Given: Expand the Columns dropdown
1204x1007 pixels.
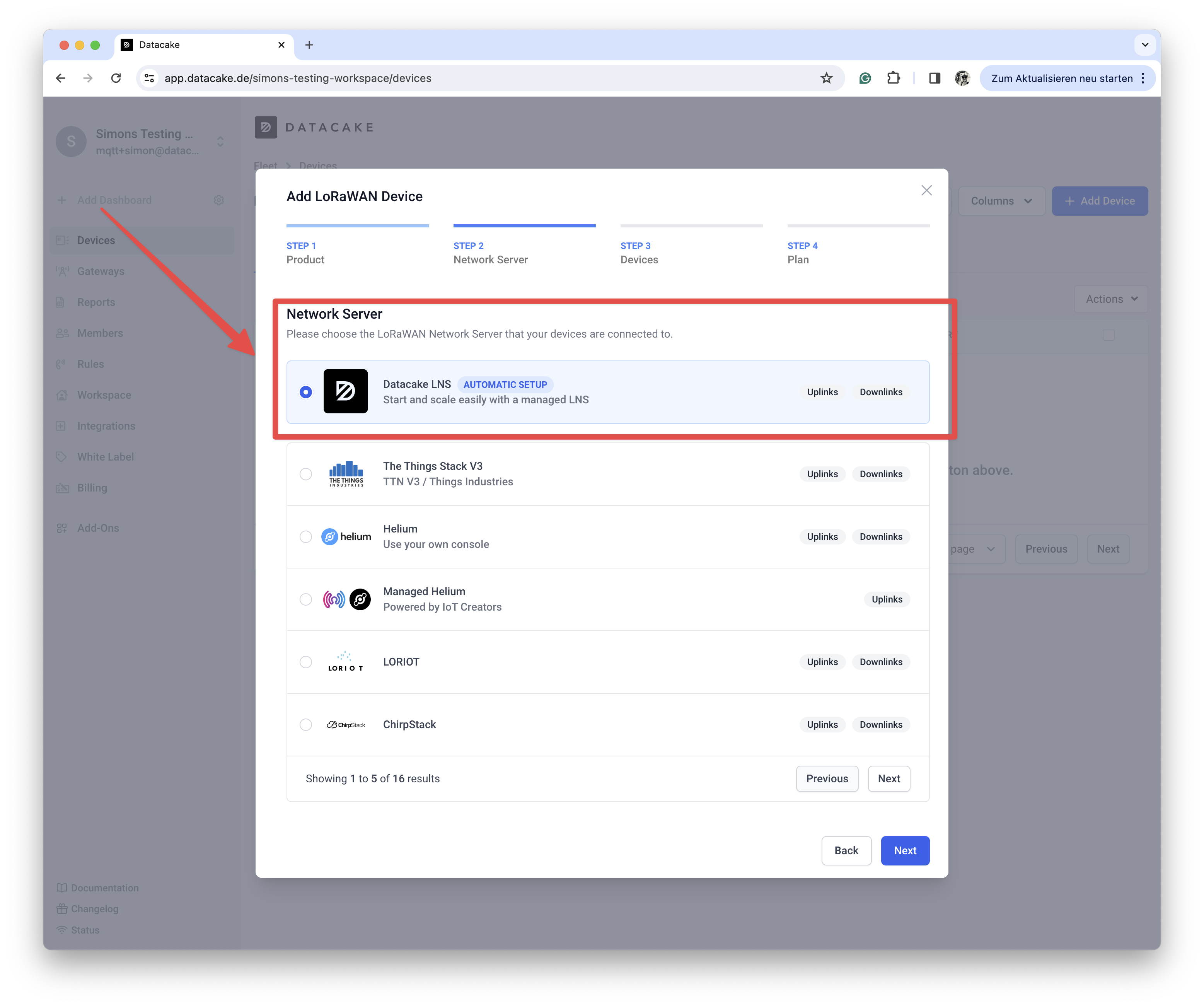Looking at the screenshot, I should click(x=1001, y=201).
